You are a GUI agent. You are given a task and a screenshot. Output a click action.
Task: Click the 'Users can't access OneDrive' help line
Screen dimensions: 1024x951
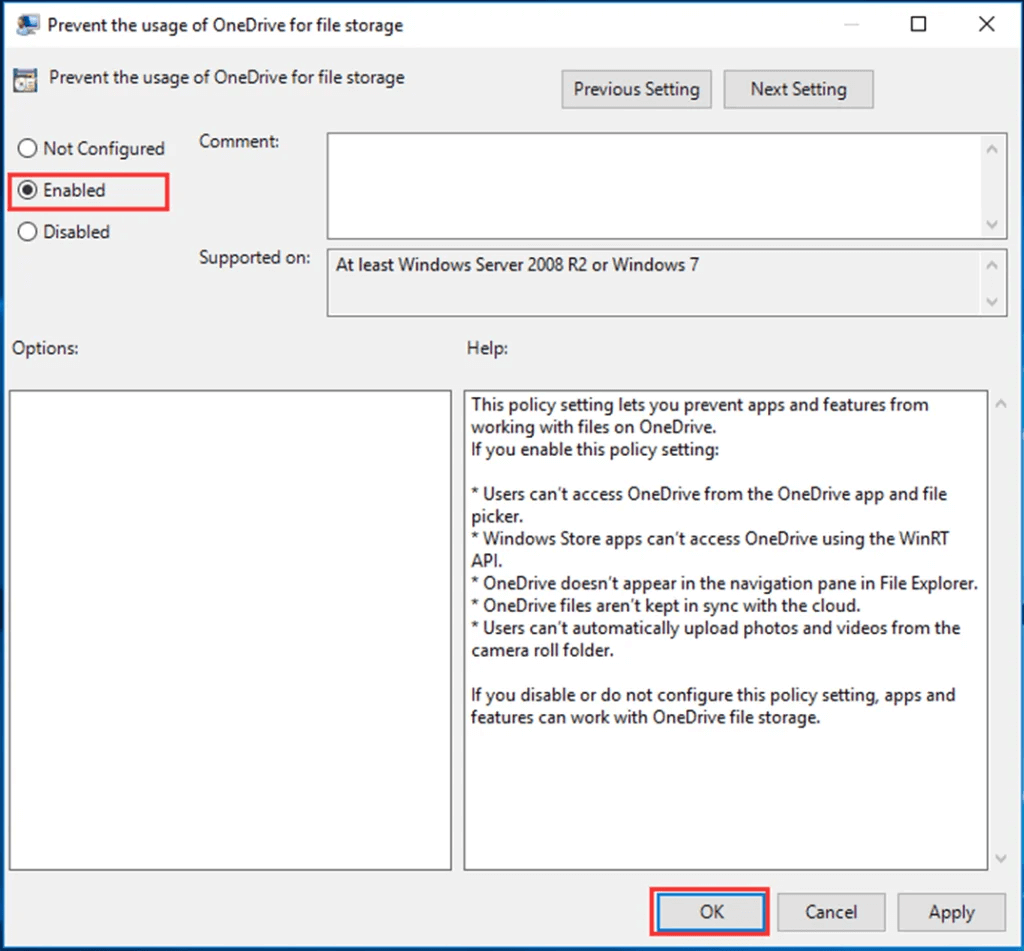coord(709,505)
